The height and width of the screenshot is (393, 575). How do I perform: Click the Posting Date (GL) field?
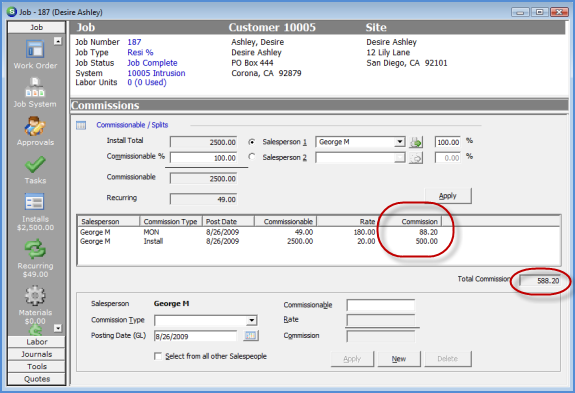click(x=195, y=336)
